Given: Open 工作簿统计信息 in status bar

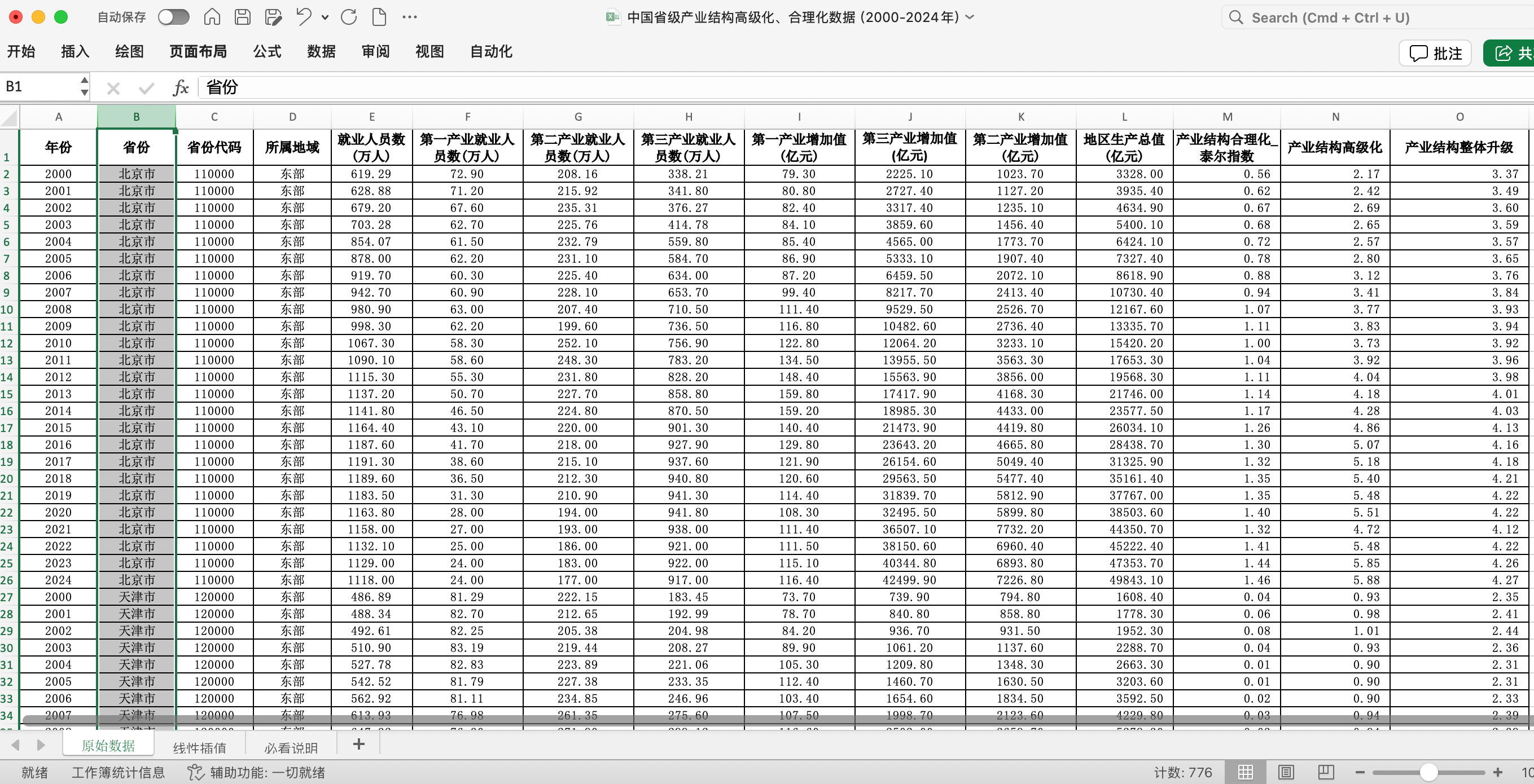Looking at the screenshot, I should point(118,772).
